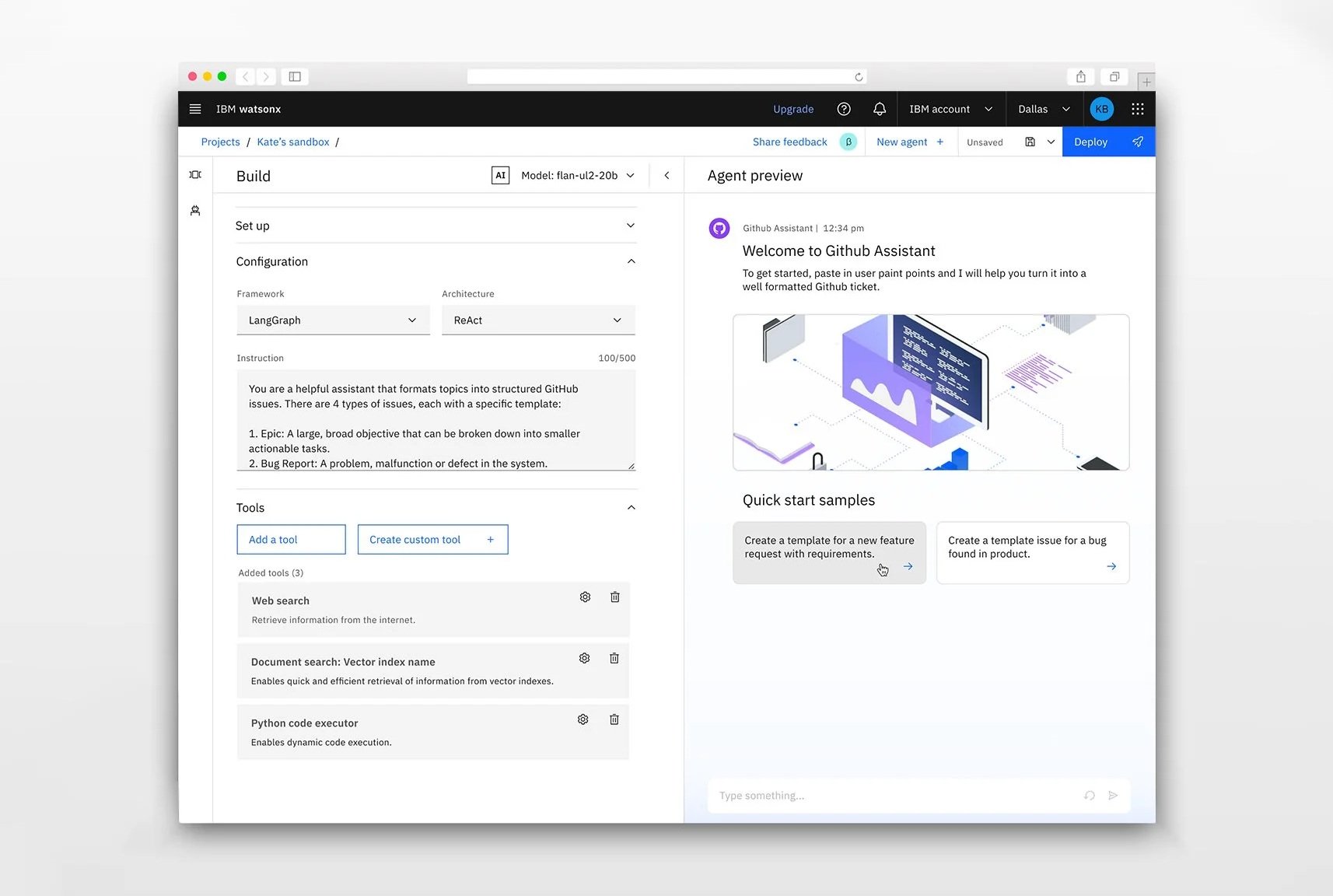This screenshot has width=1333, height=896.
Task: Click the Deploy button
Action: tap(1108, 142)
